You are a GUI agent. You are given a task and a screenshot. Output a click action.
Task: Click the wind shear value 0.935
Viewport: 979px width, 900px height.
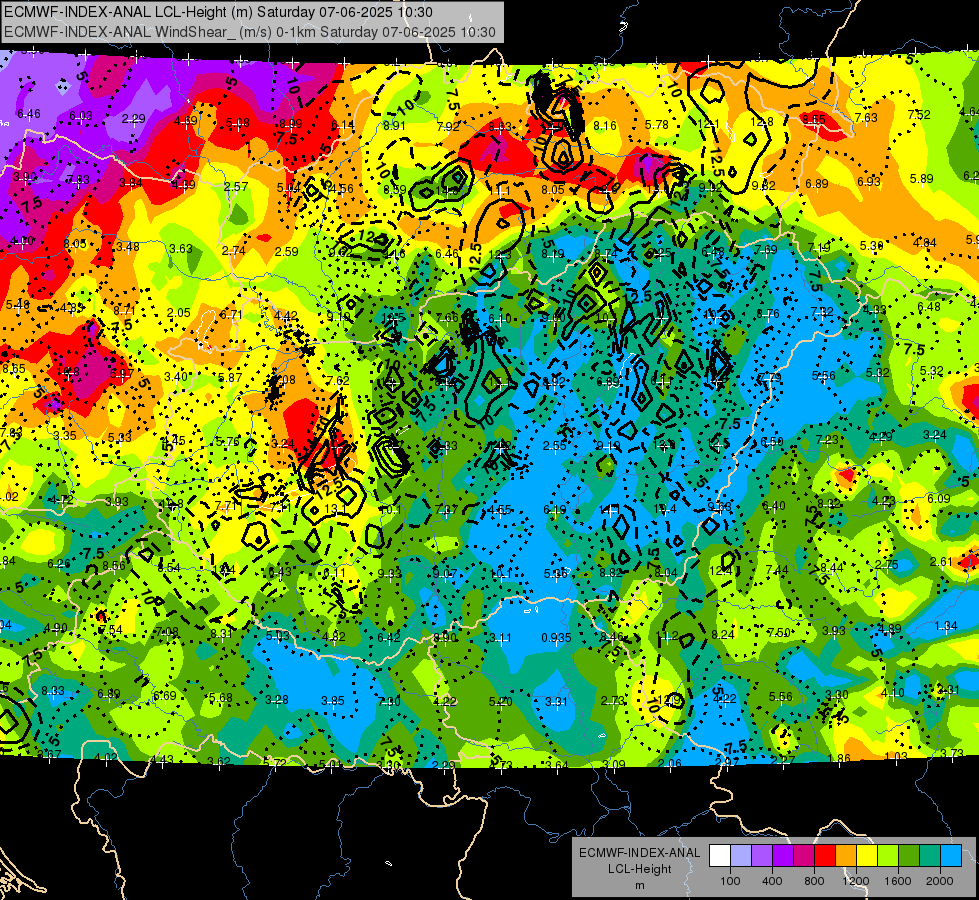[556, 637]
